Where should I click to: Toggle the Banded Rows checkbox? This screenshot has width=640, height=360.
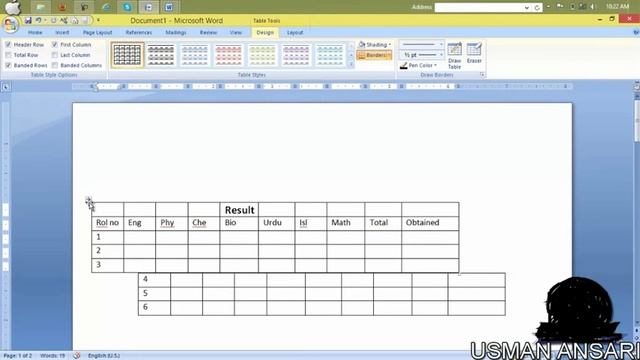pyautogui.click(x=8, y=65)
